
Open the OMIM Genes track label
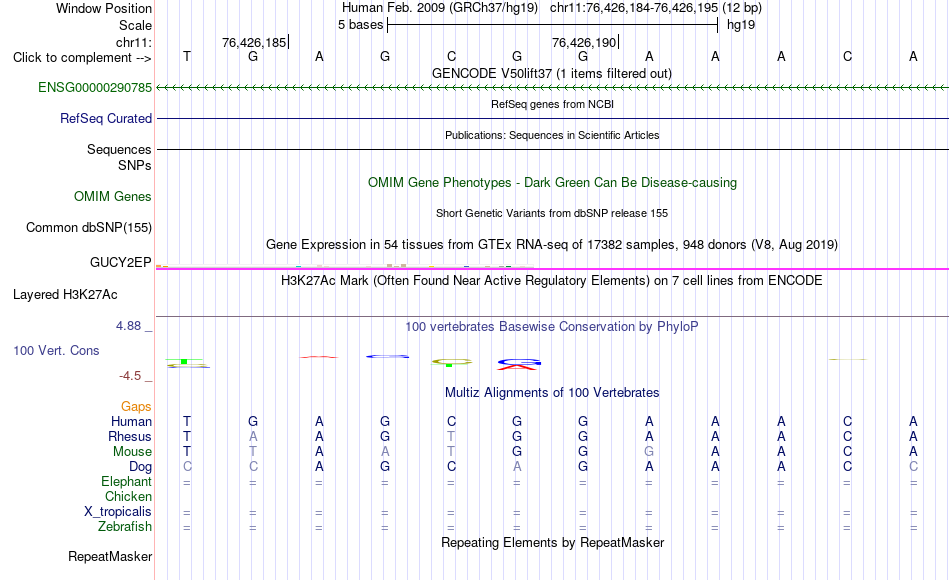tap(113, 196)
